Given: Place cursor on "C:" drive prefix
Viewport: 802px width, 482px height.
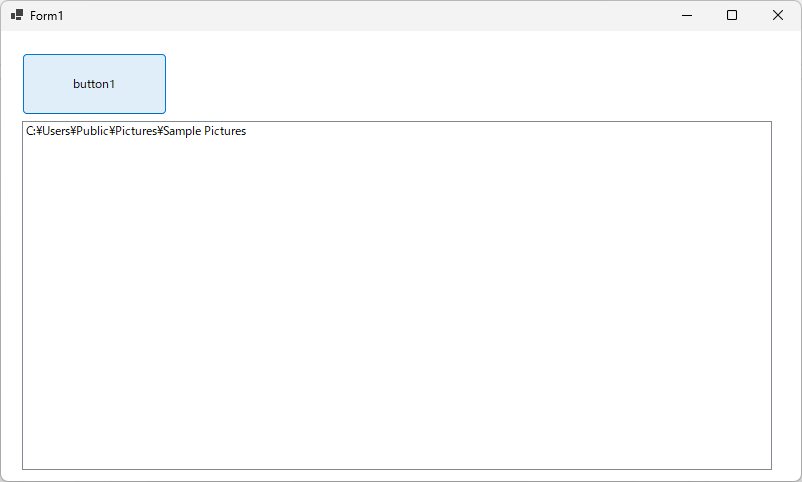Looking at the screenshot, I should pyautogui.click(x=30, y=131).
